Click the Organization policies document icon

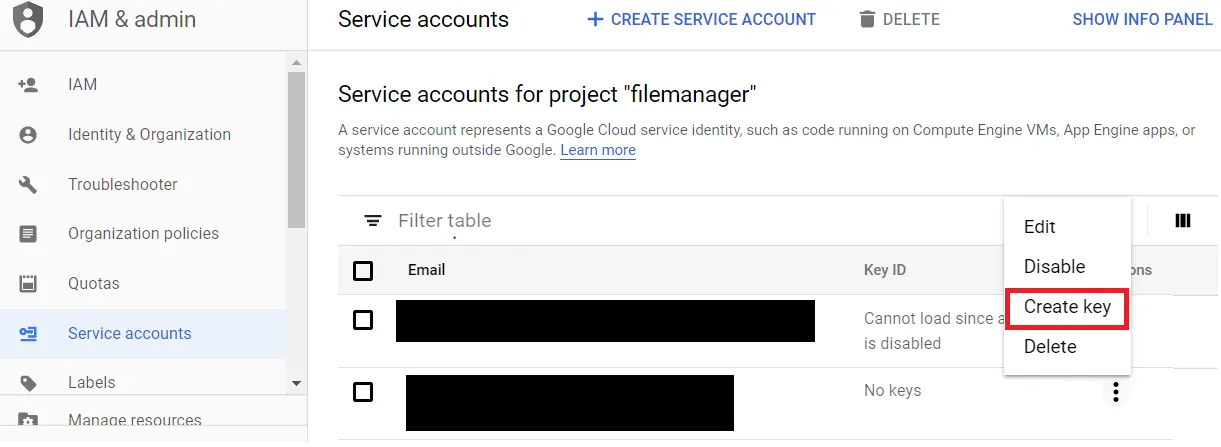(x=28, y=234)
